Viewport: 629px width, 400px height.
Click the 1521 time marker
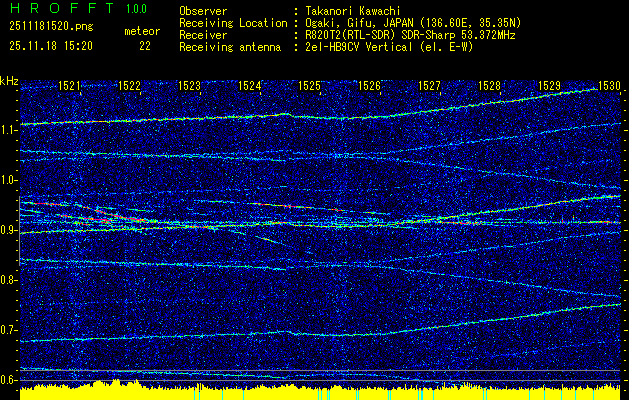coord(70,86)
